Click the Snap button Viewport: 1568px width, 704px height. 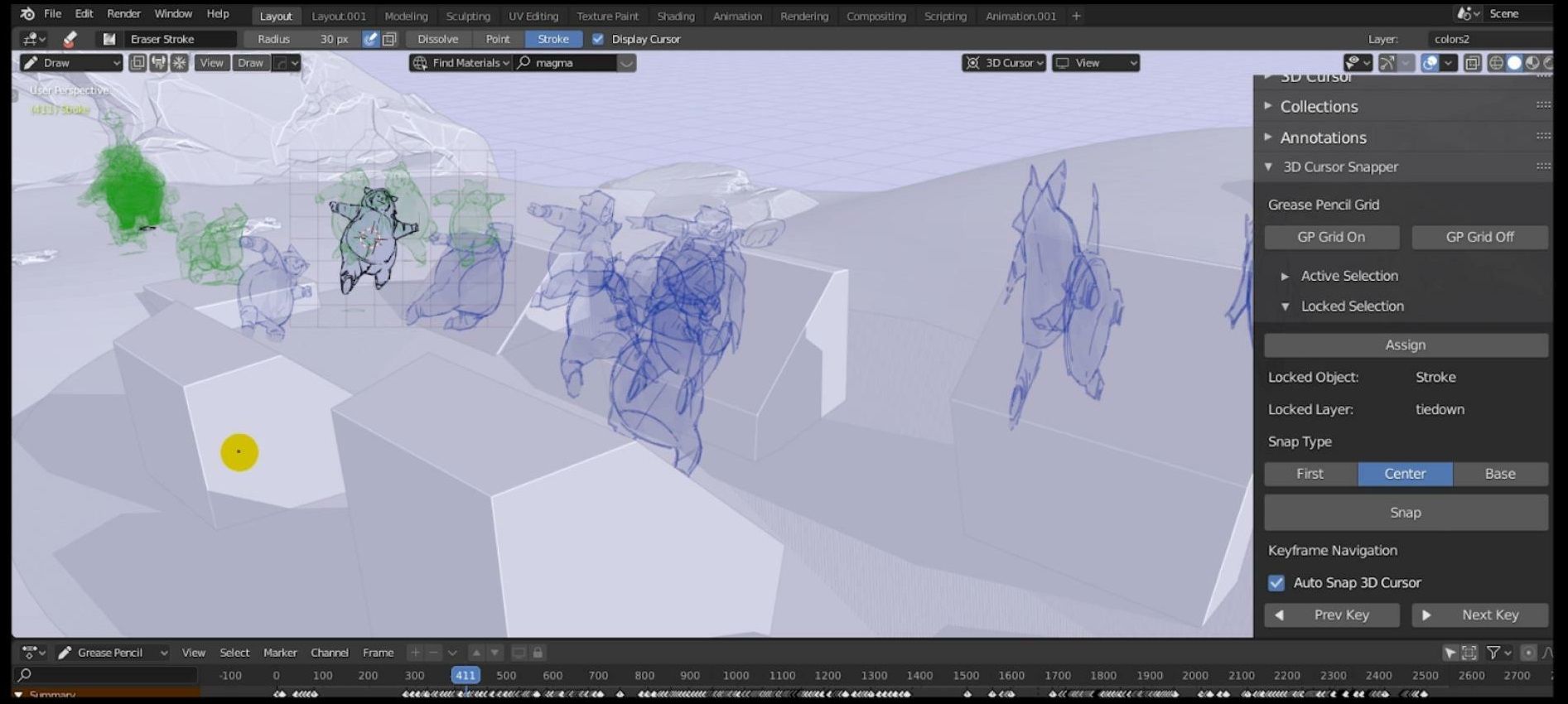(x=1406, y=513)
